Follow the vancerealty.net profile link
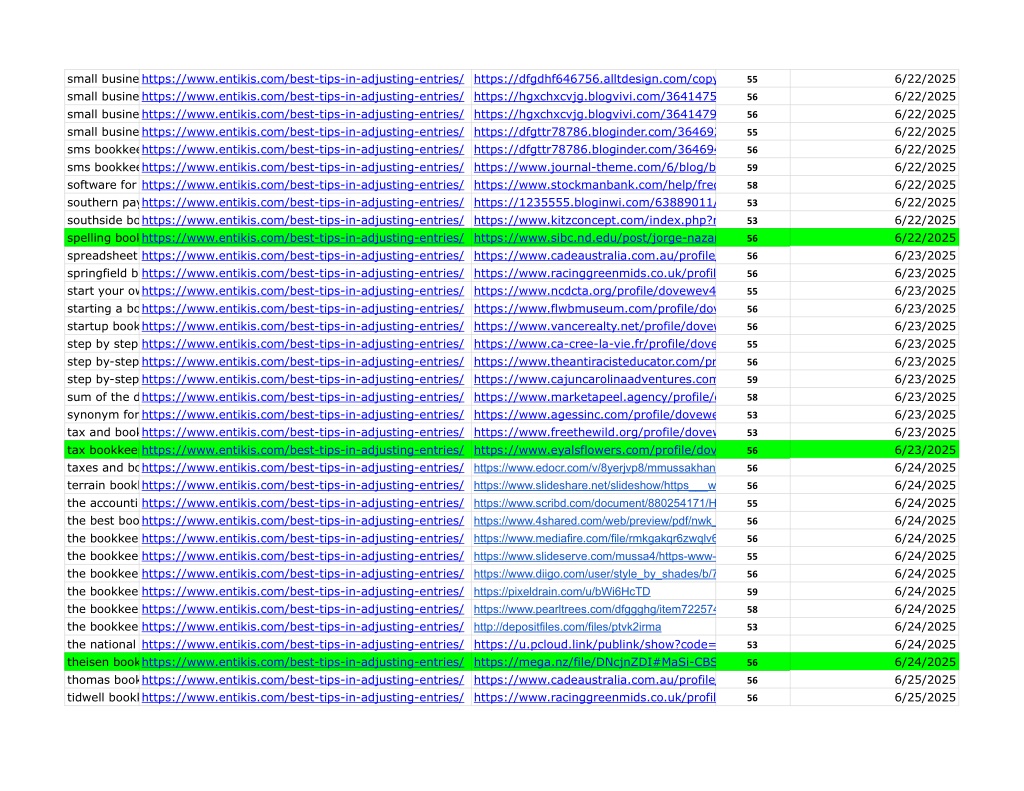Screen dimensions: 1024x791 click(x=594, y=326)
